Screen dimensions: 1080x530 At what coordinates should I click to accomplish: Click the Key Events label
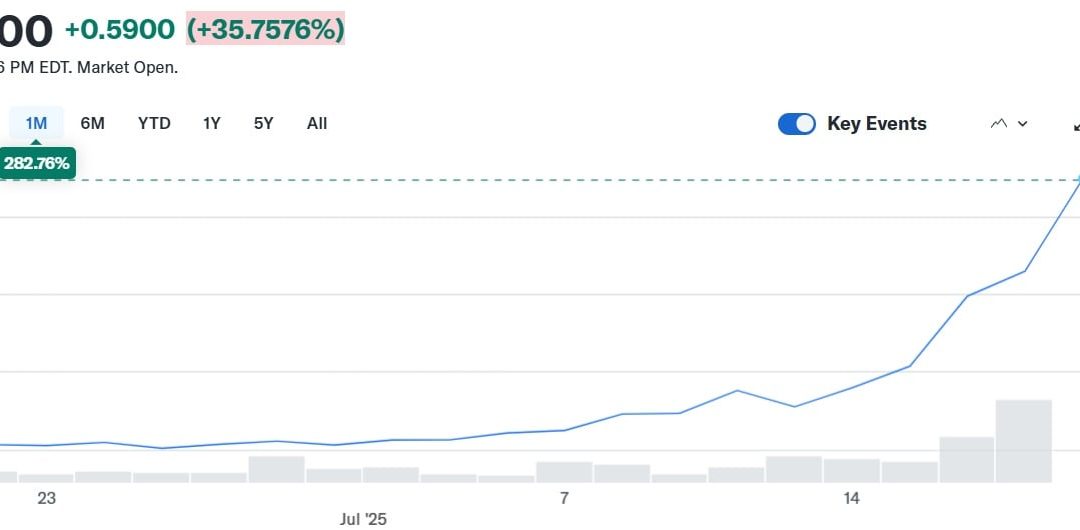pyautogui.click(x=876, y=124)
